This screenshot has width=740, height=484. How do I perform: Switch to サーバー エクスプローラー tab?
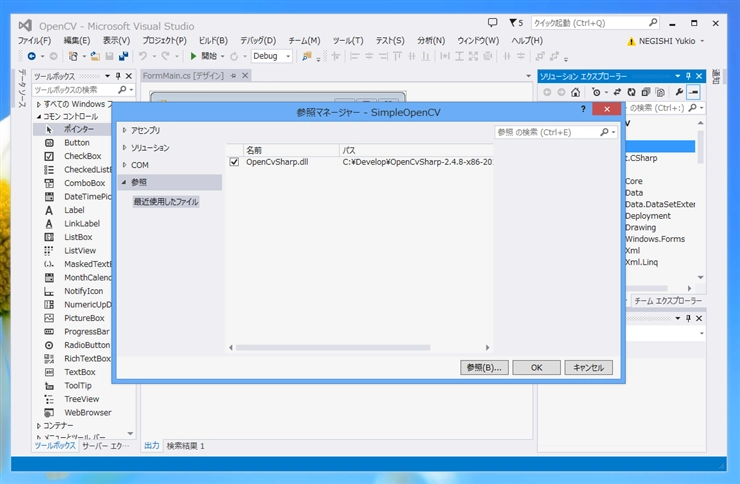(x=105, y=446)
